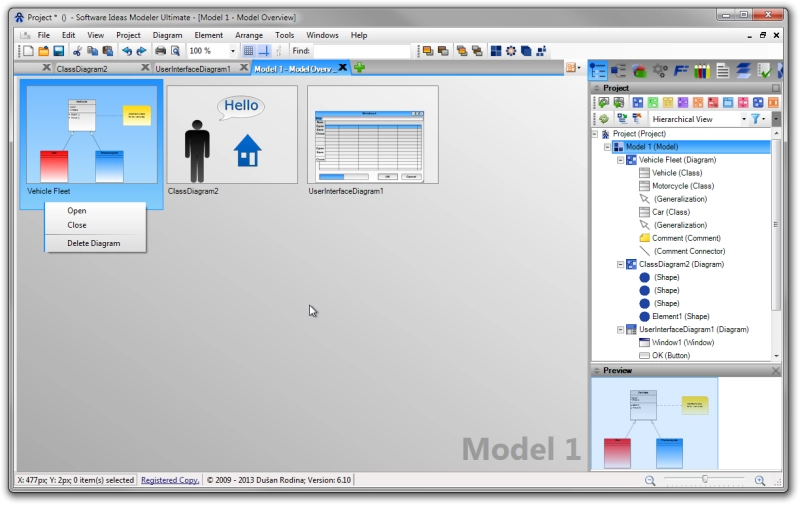Click the Redo arrow icon
800x505 pixels.
coord(141,51)
